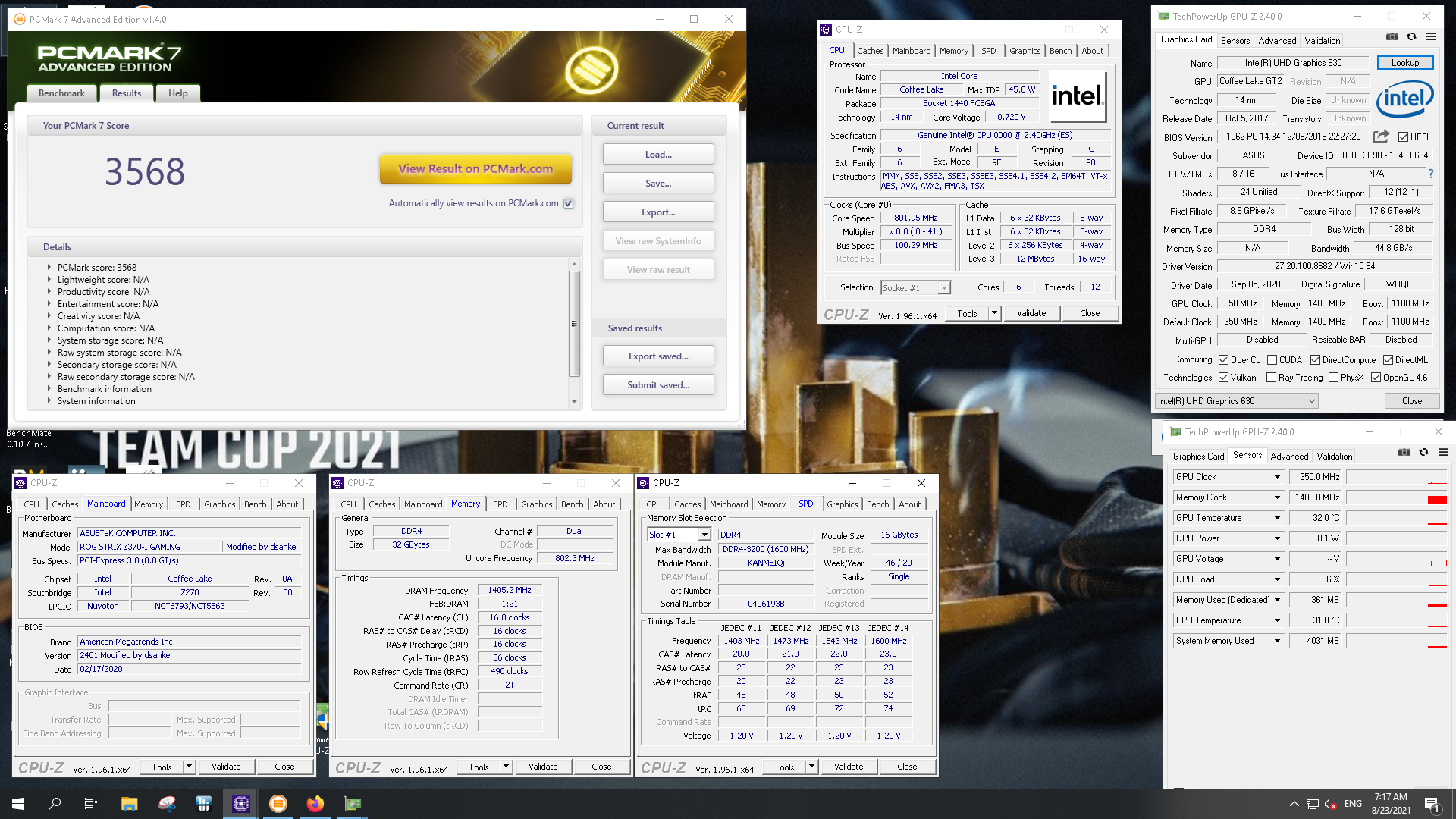Open the Memory Clock sensor dropdown

coord(1277,497)
